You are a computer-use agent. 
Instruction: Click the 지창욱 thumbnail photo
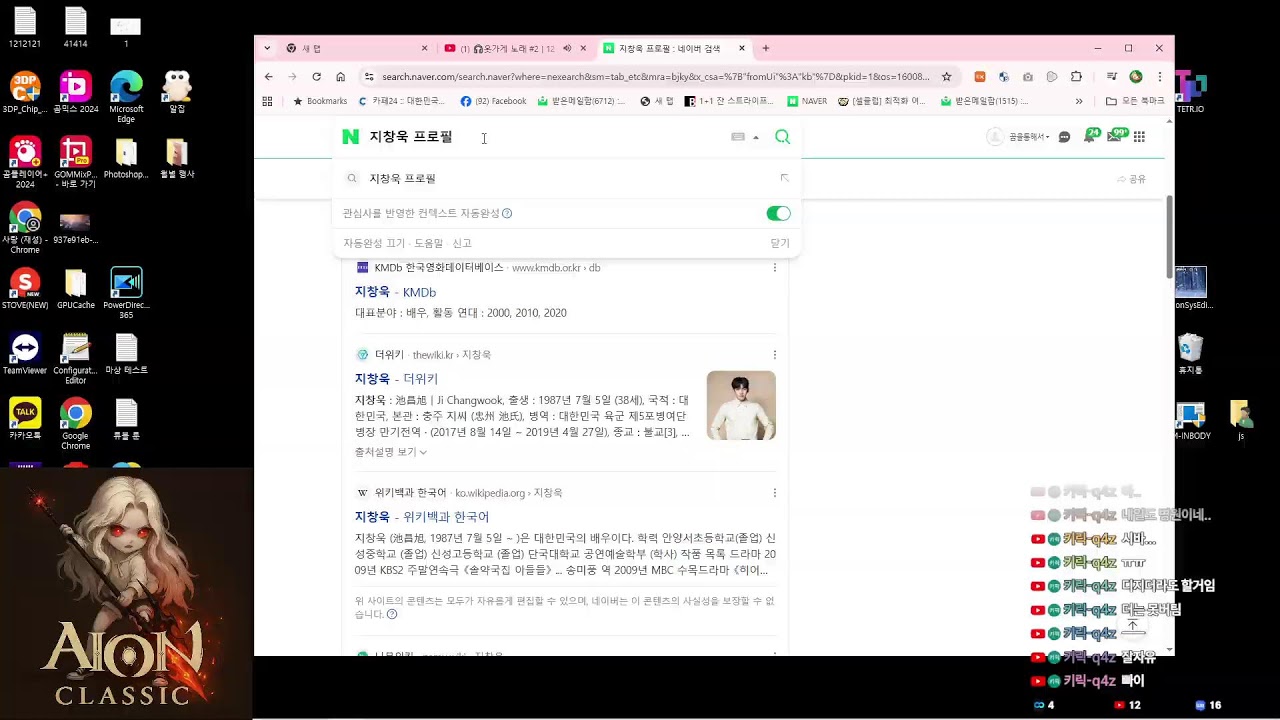(741, 405)
